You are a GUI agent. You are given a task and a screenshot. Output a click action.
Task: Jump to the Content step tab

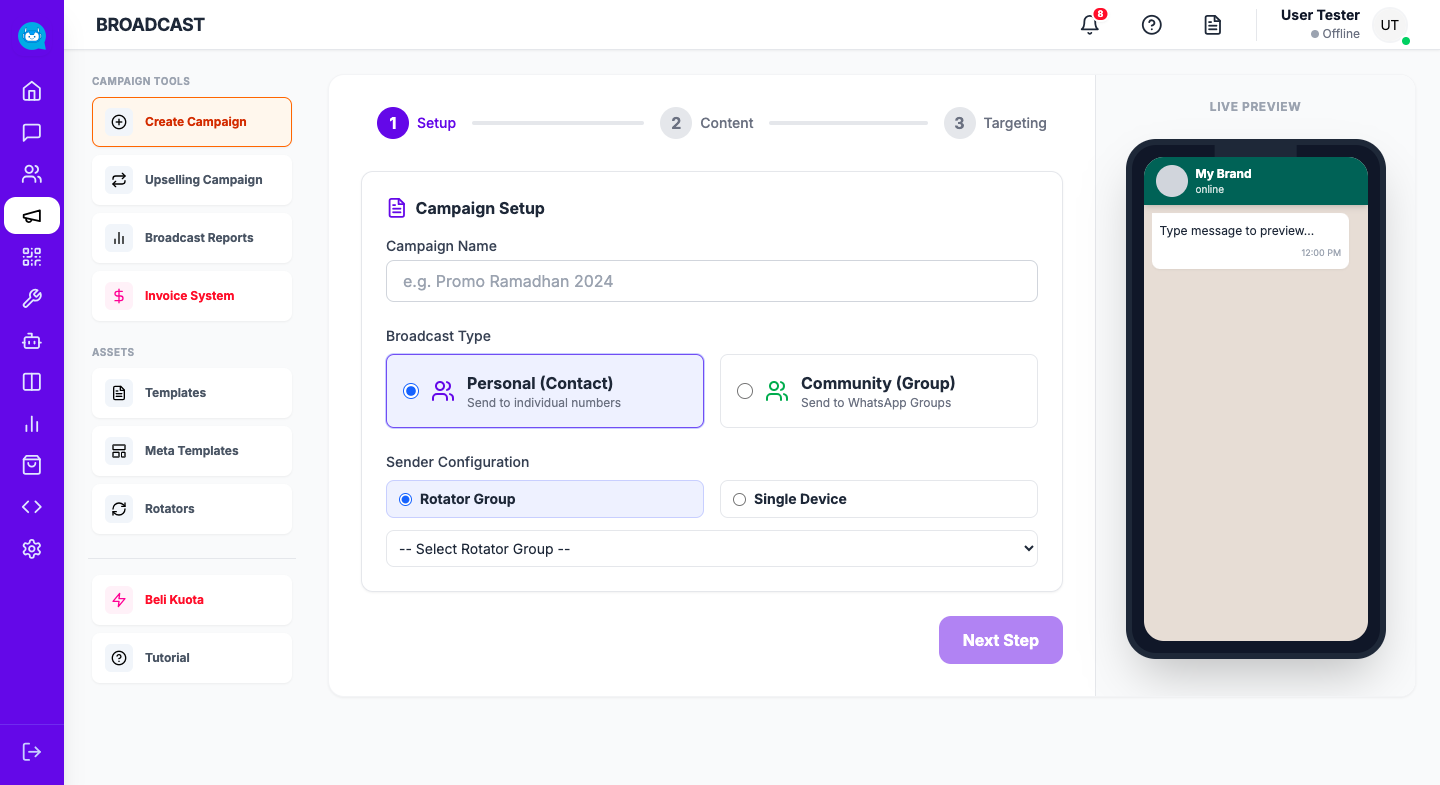(x=706, y=123)
